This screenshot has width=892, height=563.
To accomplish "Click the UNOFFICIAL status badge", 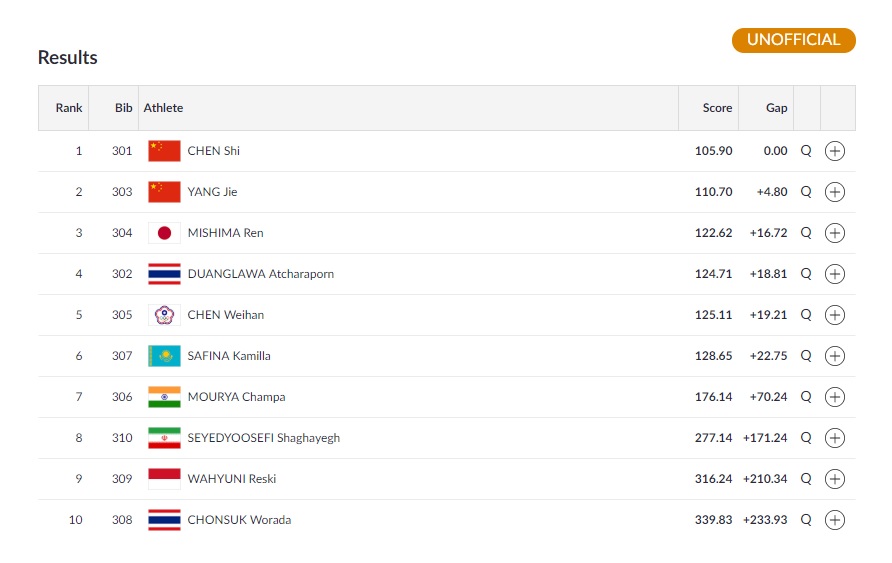I will tap(794, 40).
